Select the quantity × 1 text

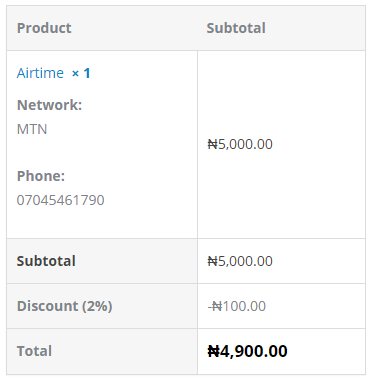coord(81,73)
